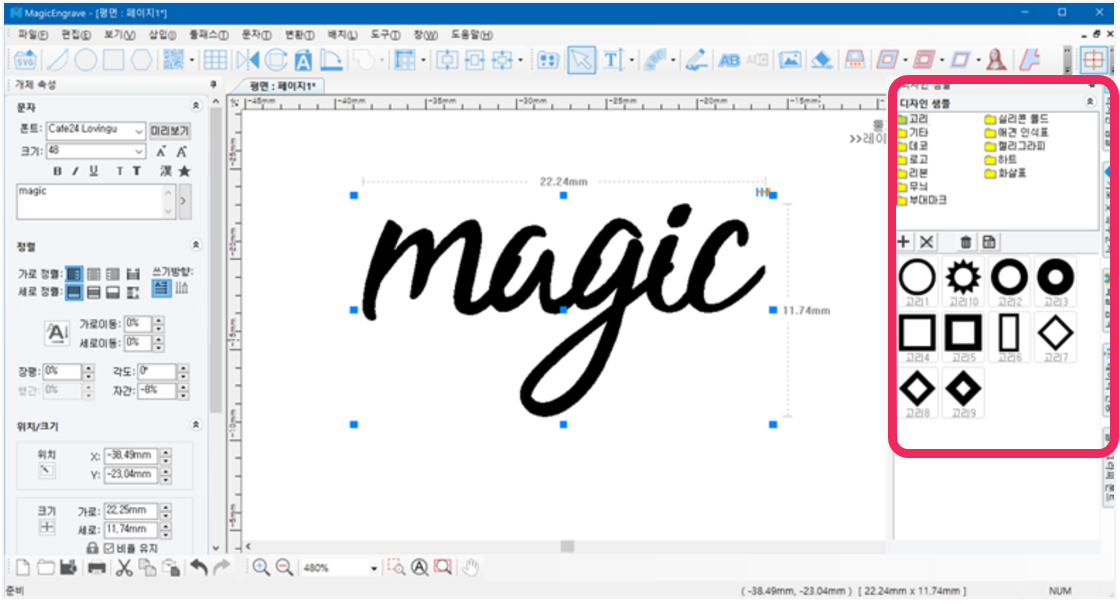
Task: Click the insert image icon
Action: tap(789, 60)
